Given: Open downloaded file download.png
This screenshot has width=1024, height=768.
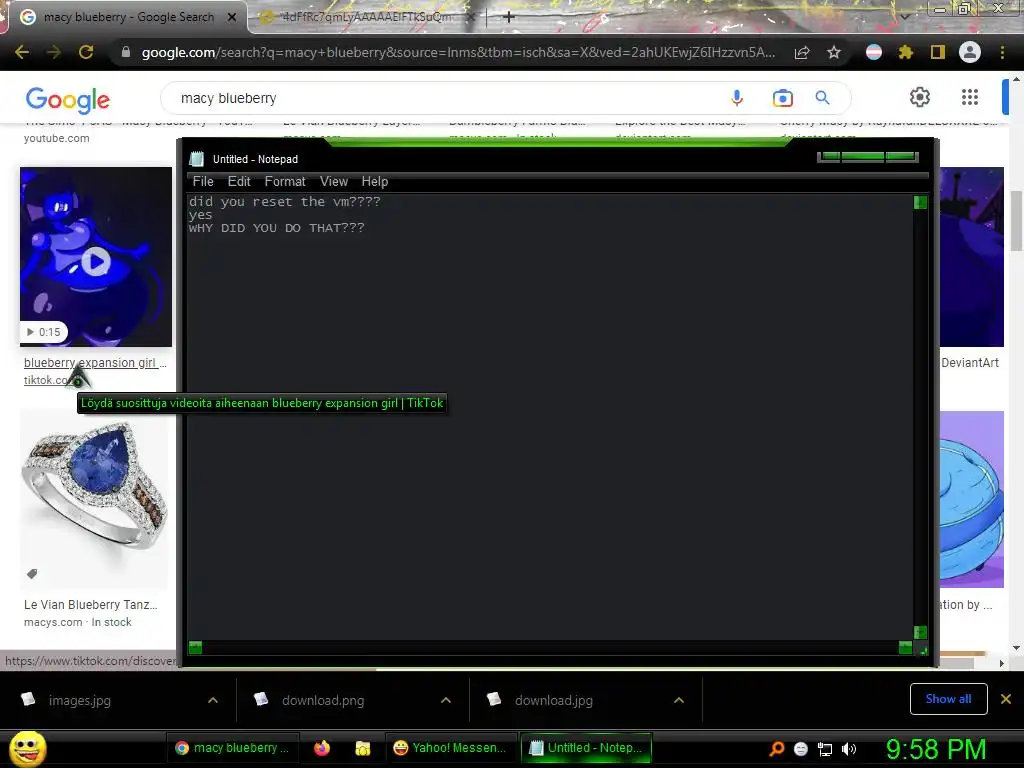Looking at the screenshot, I should point(323,701).
